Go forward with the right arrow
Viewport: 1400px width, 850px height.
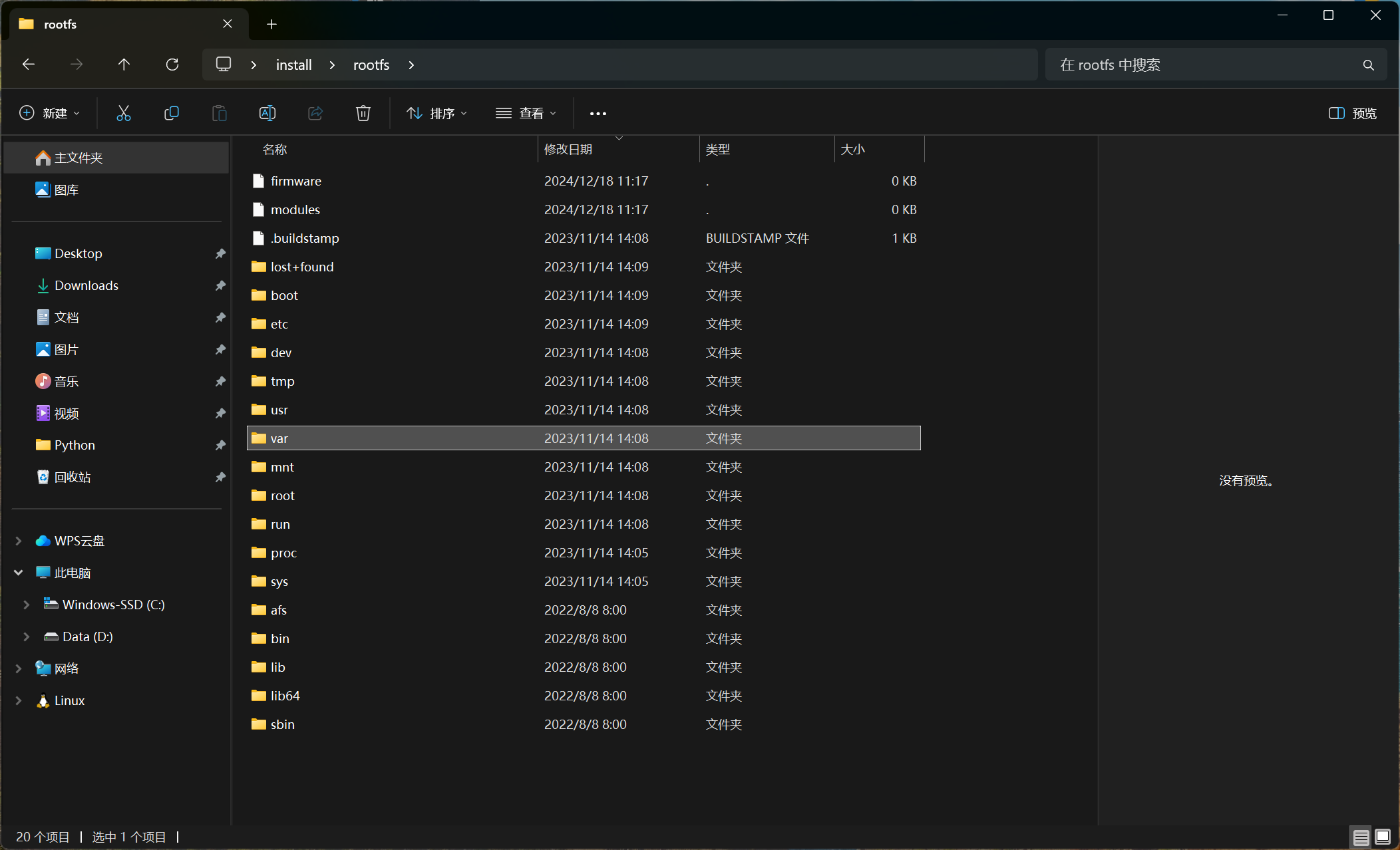tap(77, 65)
